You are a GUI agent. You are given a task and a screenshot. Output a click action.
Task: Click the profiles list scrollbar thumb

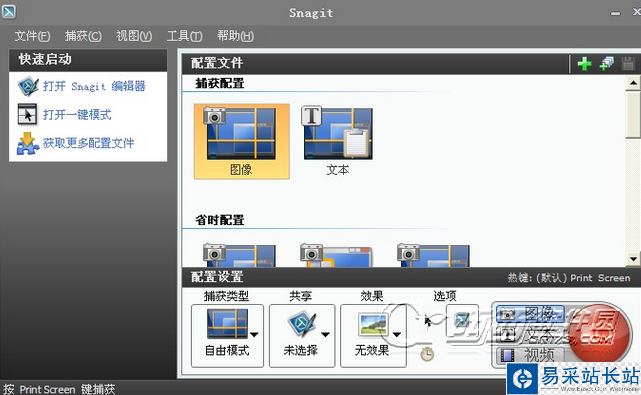click(x=633, y=115)
